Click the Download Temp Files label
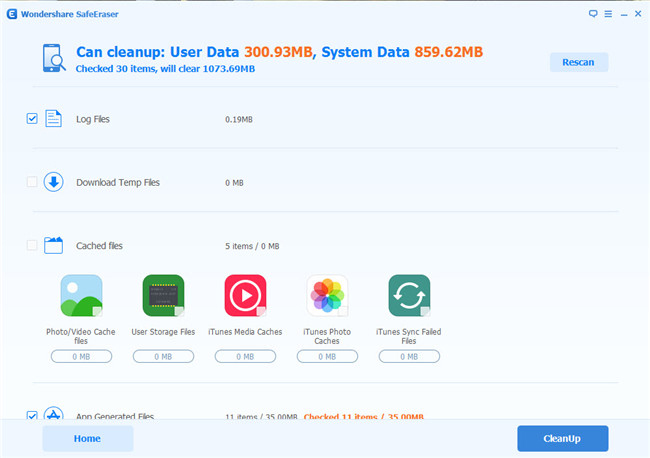 tap(118, 182)
